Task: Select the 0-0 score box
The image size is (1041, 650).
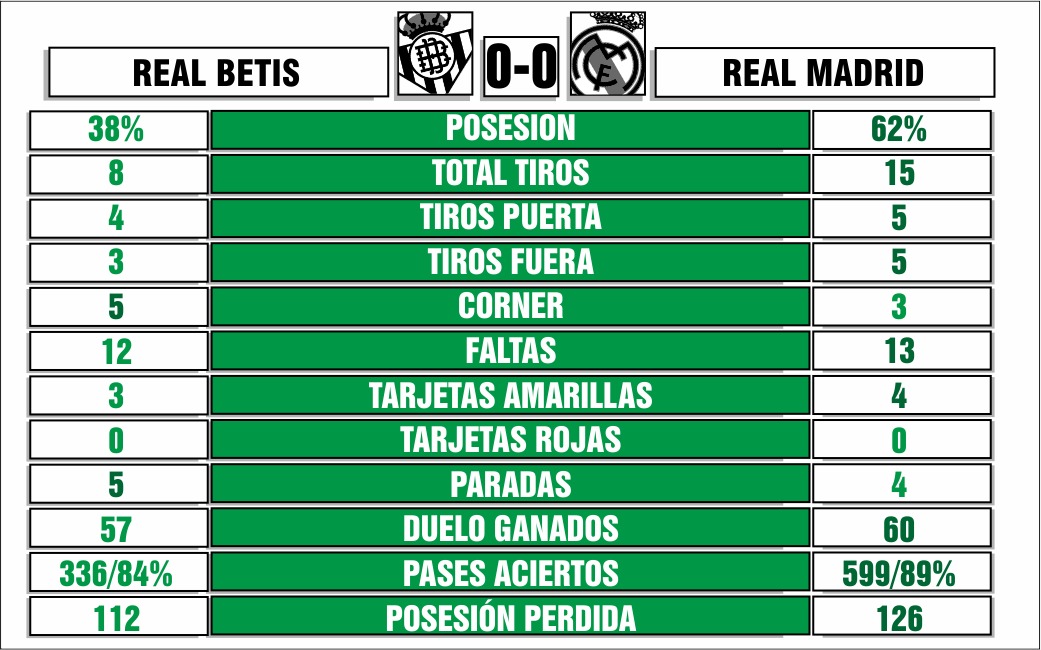Action: point(521,67)
